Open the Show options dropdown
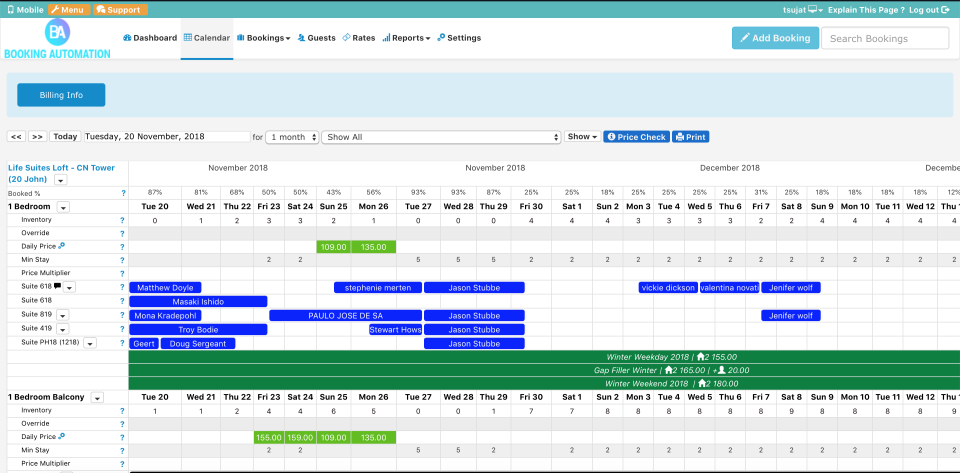The image size is (960, 473). coord(582,137)
